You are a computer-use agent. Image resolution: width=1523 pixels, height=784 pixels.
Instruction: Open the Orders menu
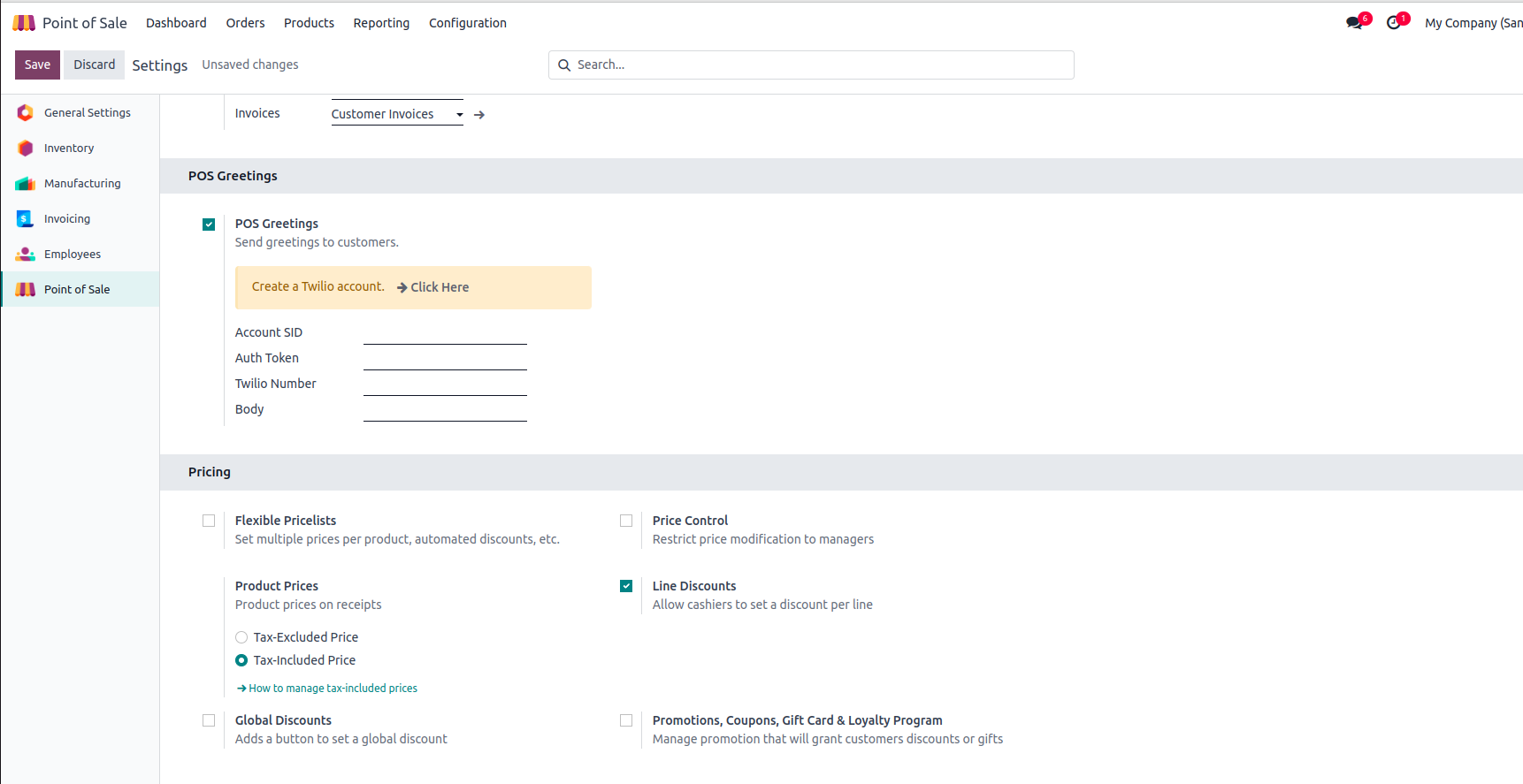tap(245, 23)
